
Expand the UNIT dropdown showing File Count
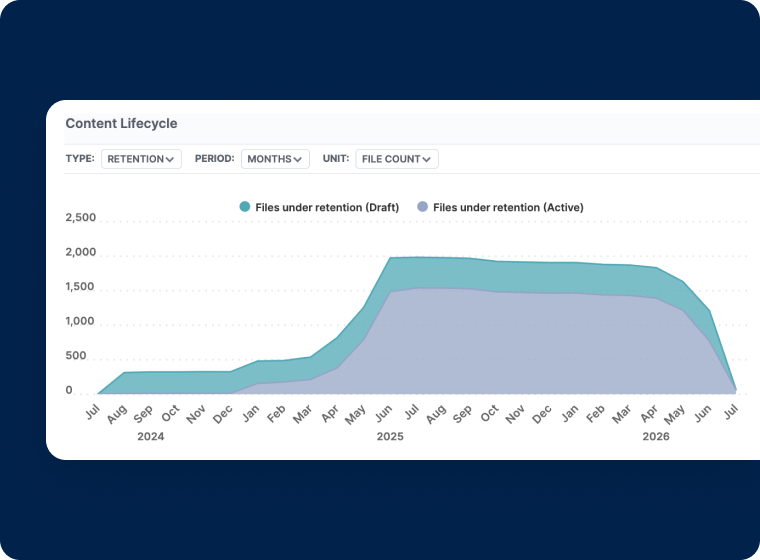point(397,159)
